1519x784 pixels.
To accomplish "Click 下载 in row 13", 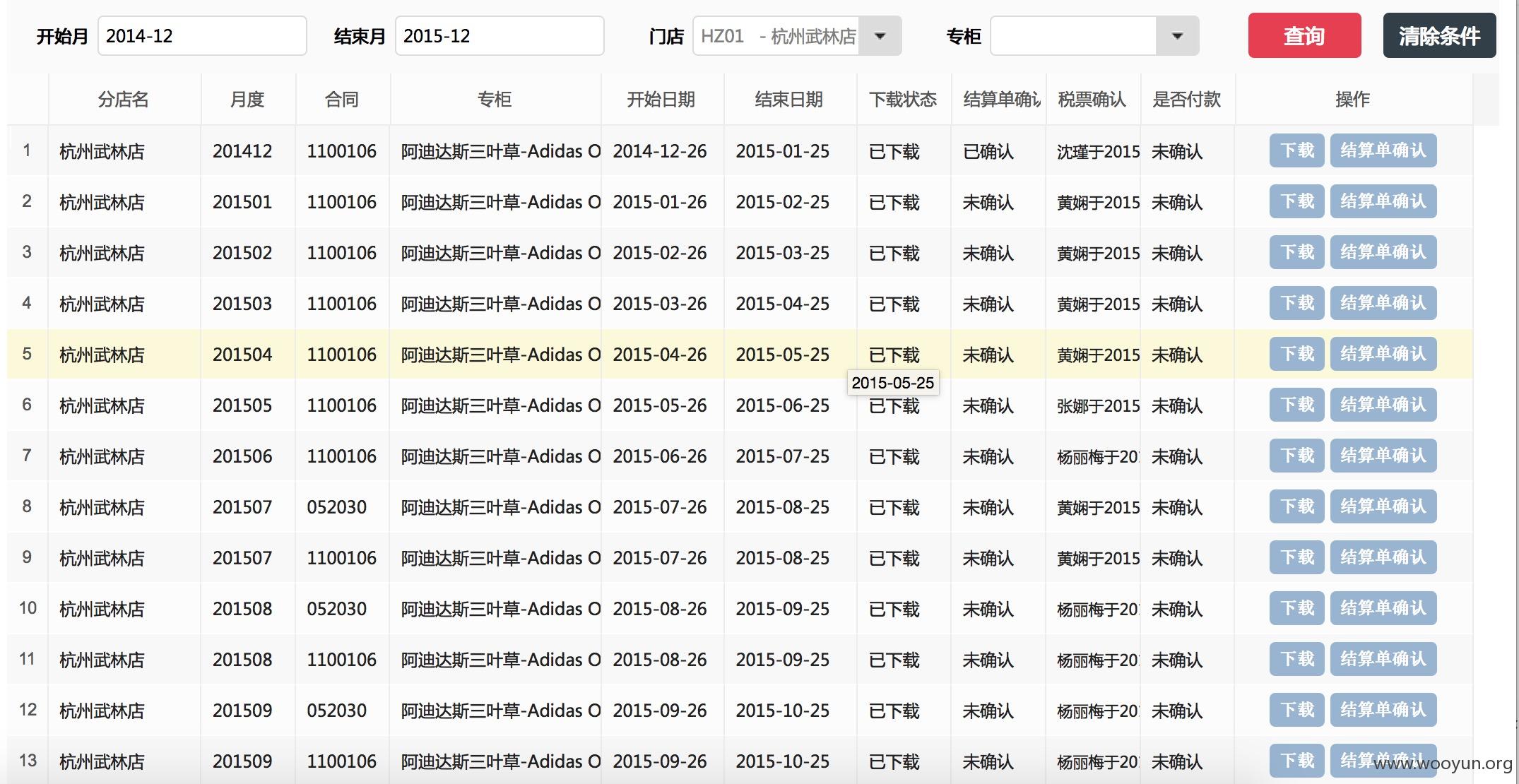I will [x=1297, y=761].
